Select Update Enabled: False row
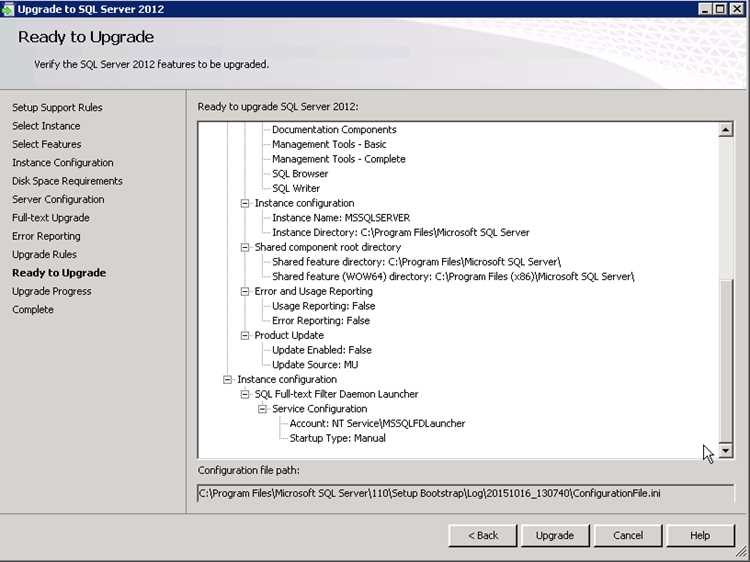Screen dimensions: 750x562 pyautogui.click(x=322, y=350)
